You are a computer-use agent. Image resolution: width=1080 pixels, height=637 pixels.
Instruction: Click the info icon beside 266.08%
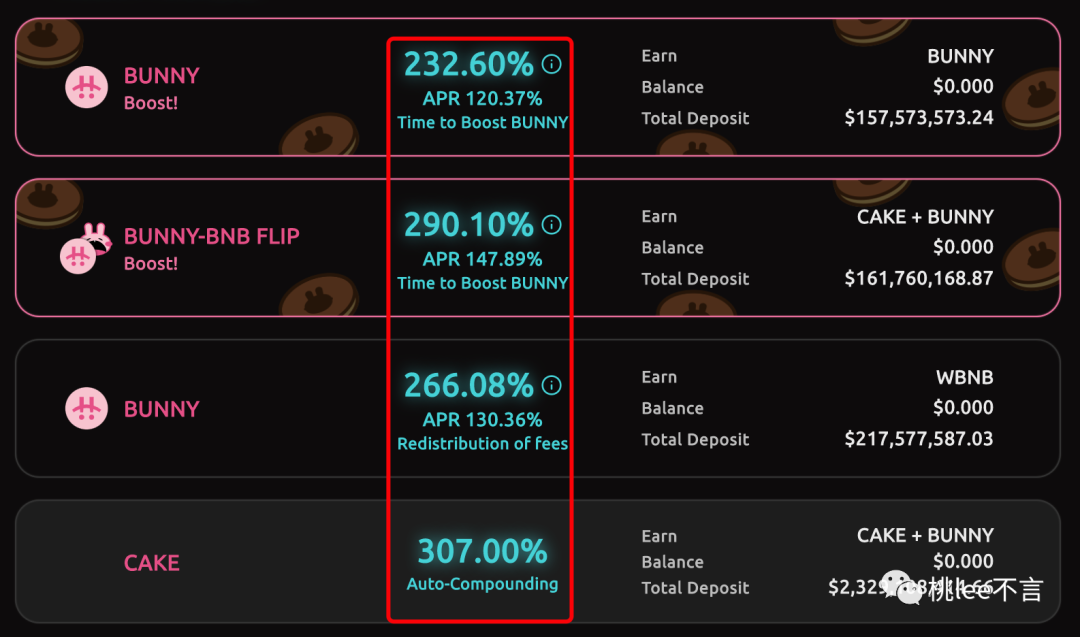click(551, 385)
